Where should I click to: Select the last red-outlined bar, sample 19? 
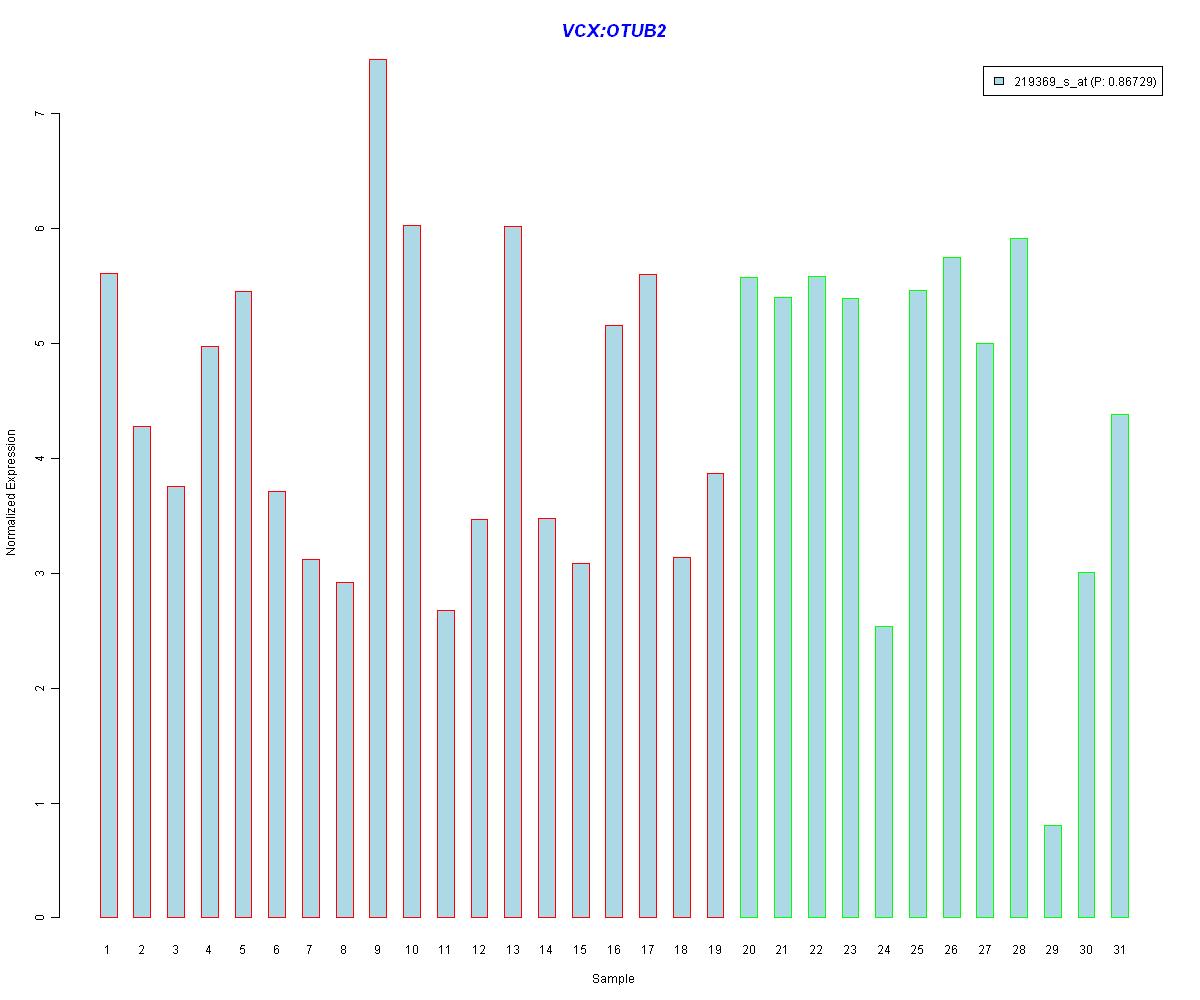coord(716,695)
